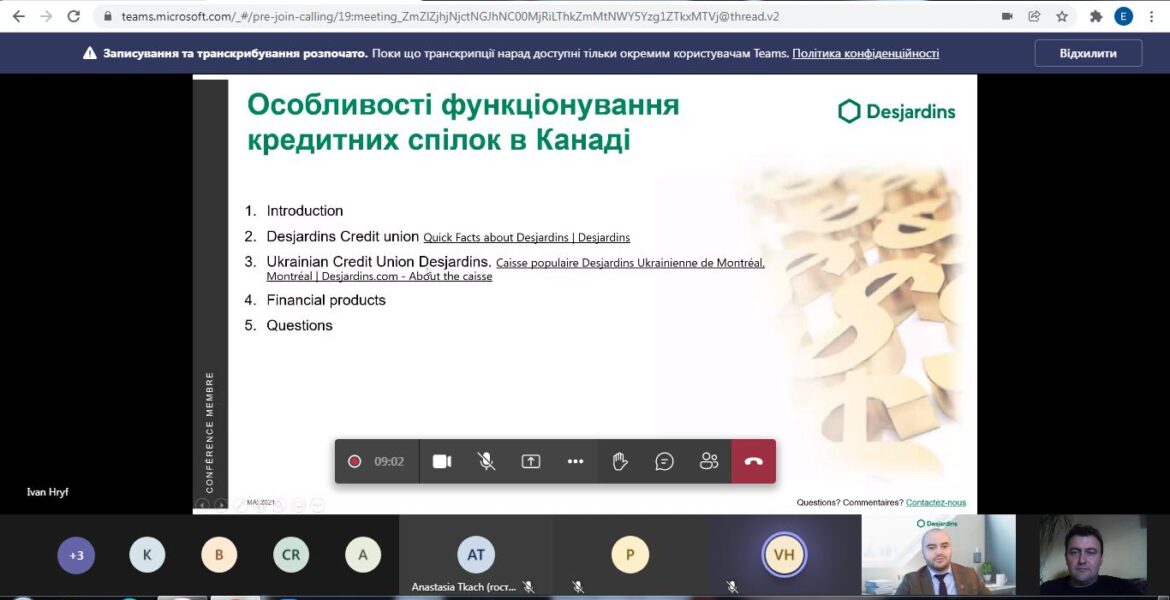This screenshot has height=600, width=1170.
Task: Open the share content tray
Action: [x=531, y=461]
